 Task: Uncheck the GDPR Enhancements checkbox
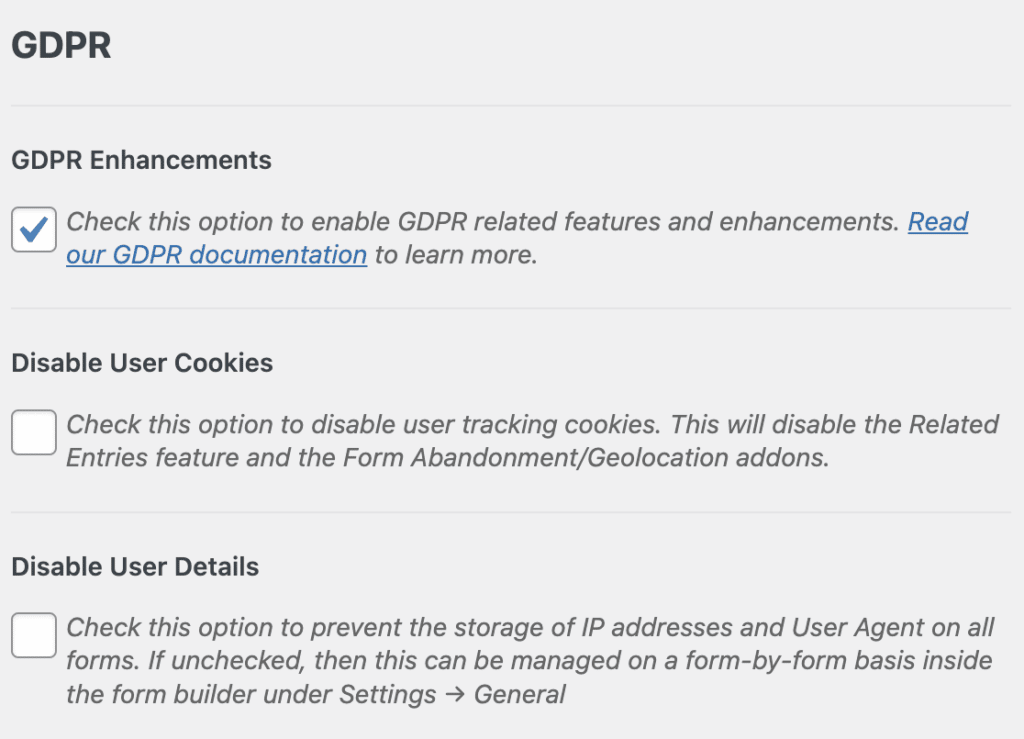pos(34,230)
